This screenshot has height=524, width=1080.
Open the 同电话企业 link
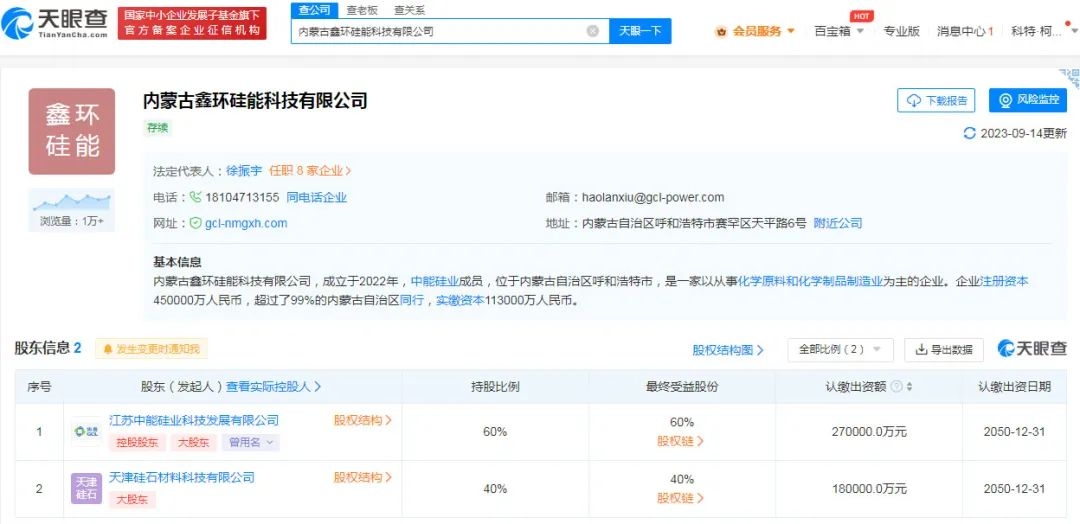(x=316, y=198)
